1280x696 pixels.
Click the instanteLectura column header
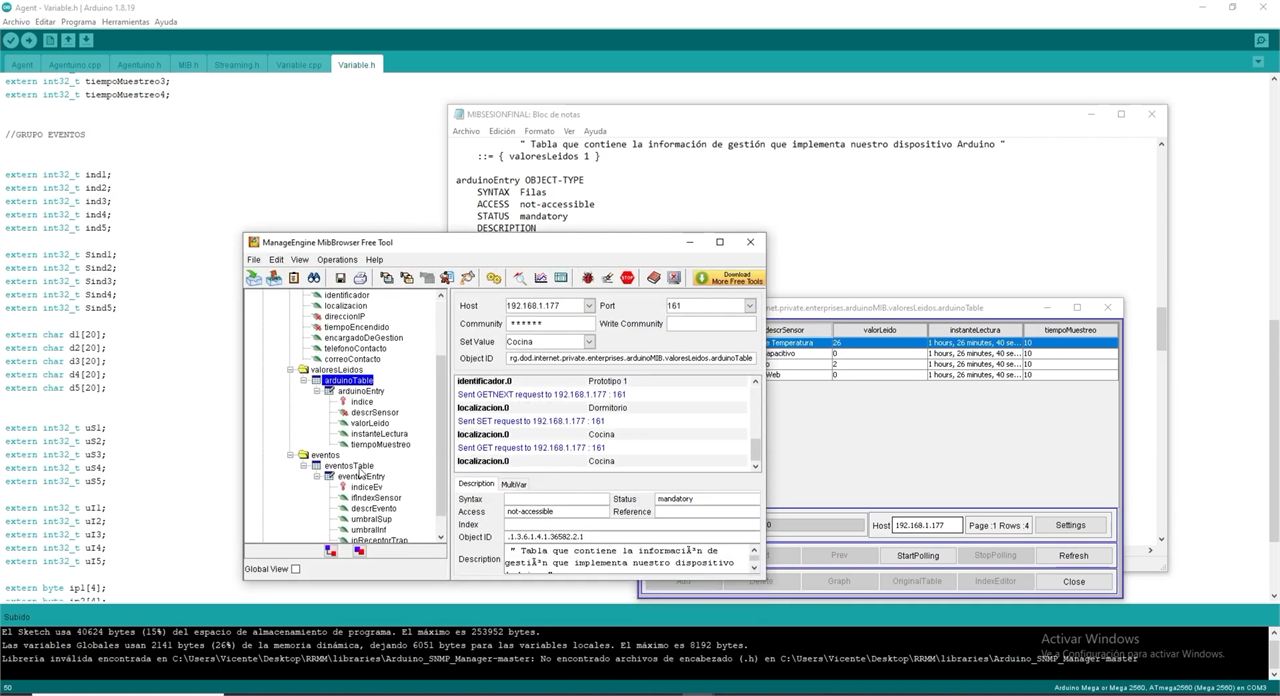pyautogui.click(x=974, y=330)
